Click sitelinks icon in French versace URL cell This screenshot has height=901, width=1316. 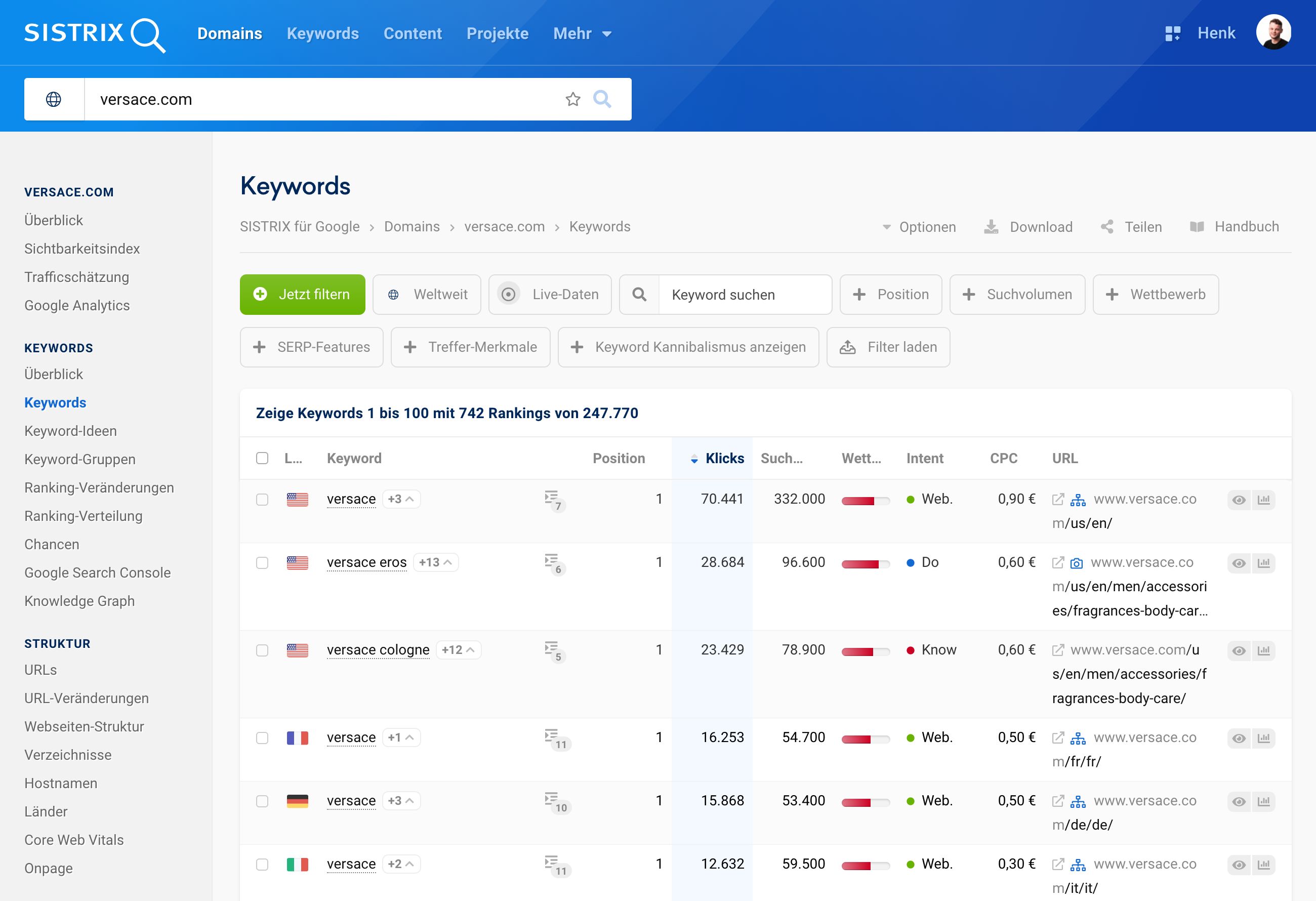[x=1078, y=738]
